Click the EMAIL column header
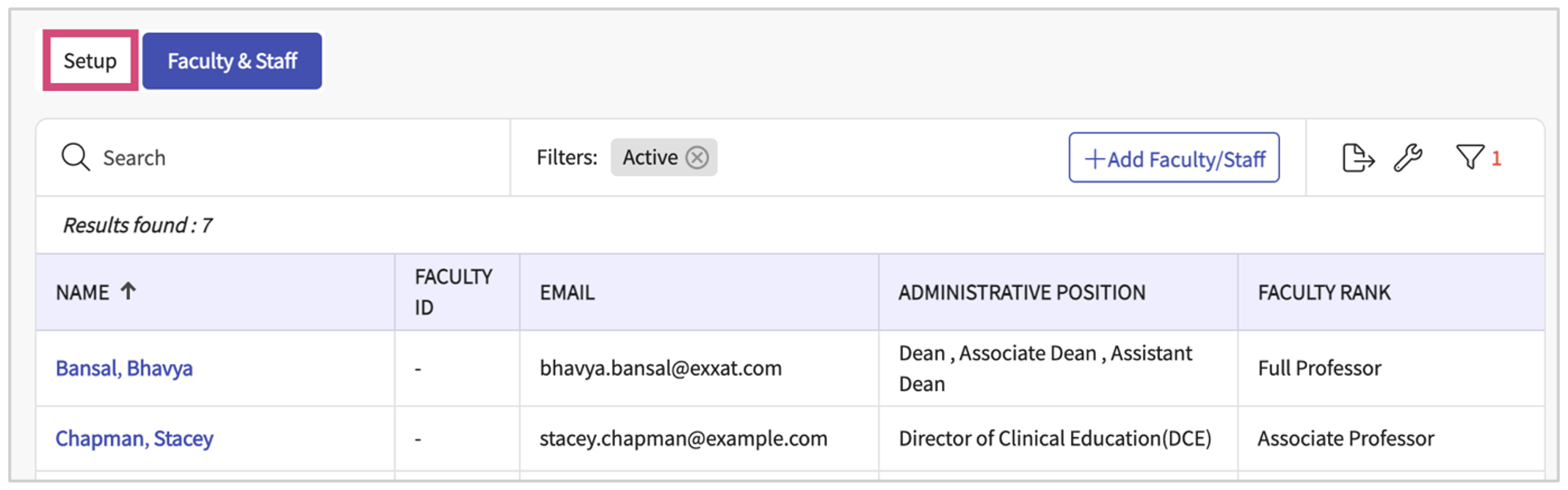Image resolution: width=1568 pixels, height=490 pixels. (x=567, y=293)
